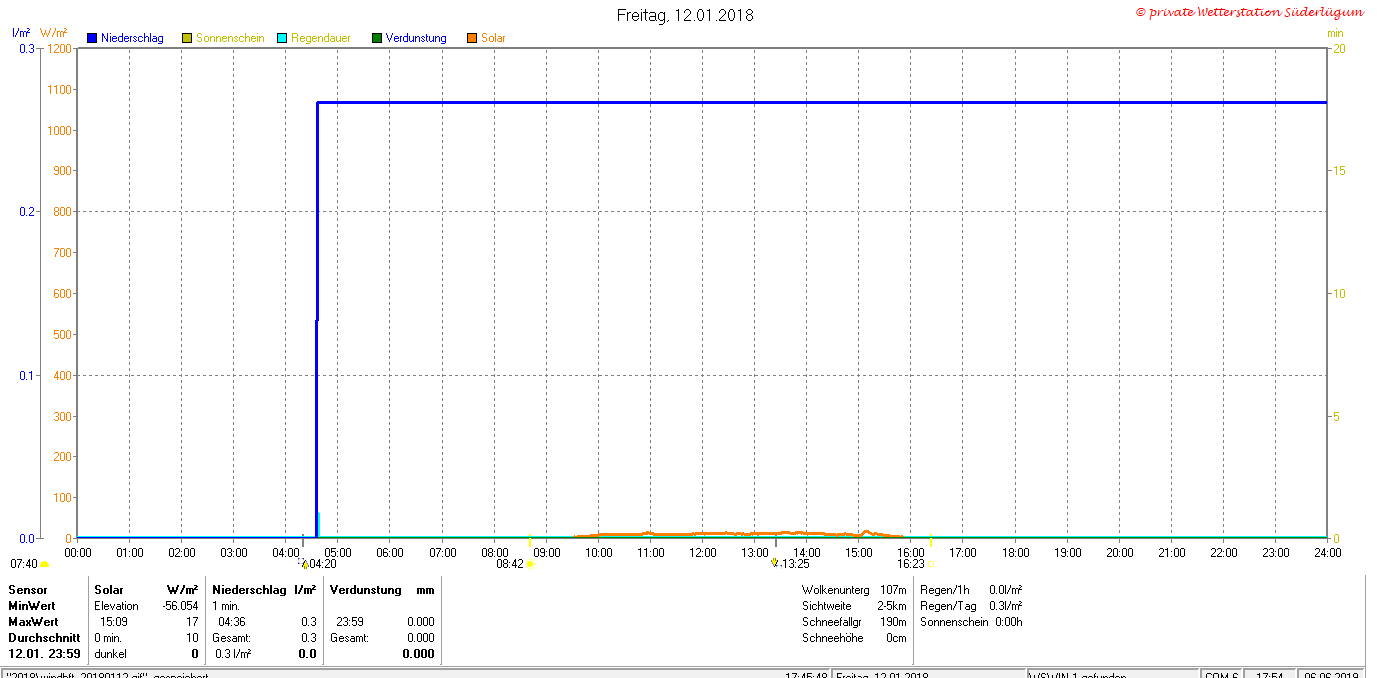The width and height of the screenshot is (1396, 678).
Task: Click the sun icon next to 08:42
Action: [x=530, y=564]
